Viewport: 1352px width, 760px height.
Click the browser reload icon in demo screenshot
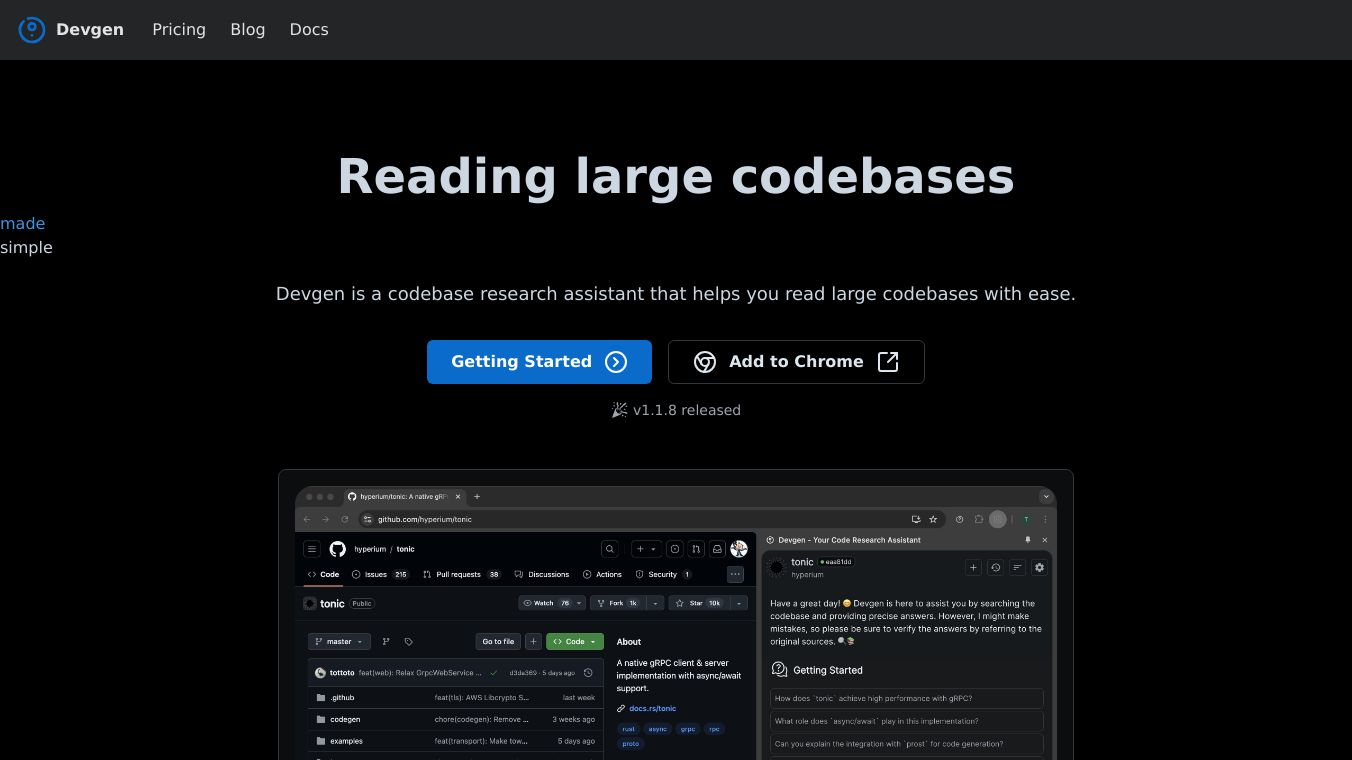pos(345,520)
